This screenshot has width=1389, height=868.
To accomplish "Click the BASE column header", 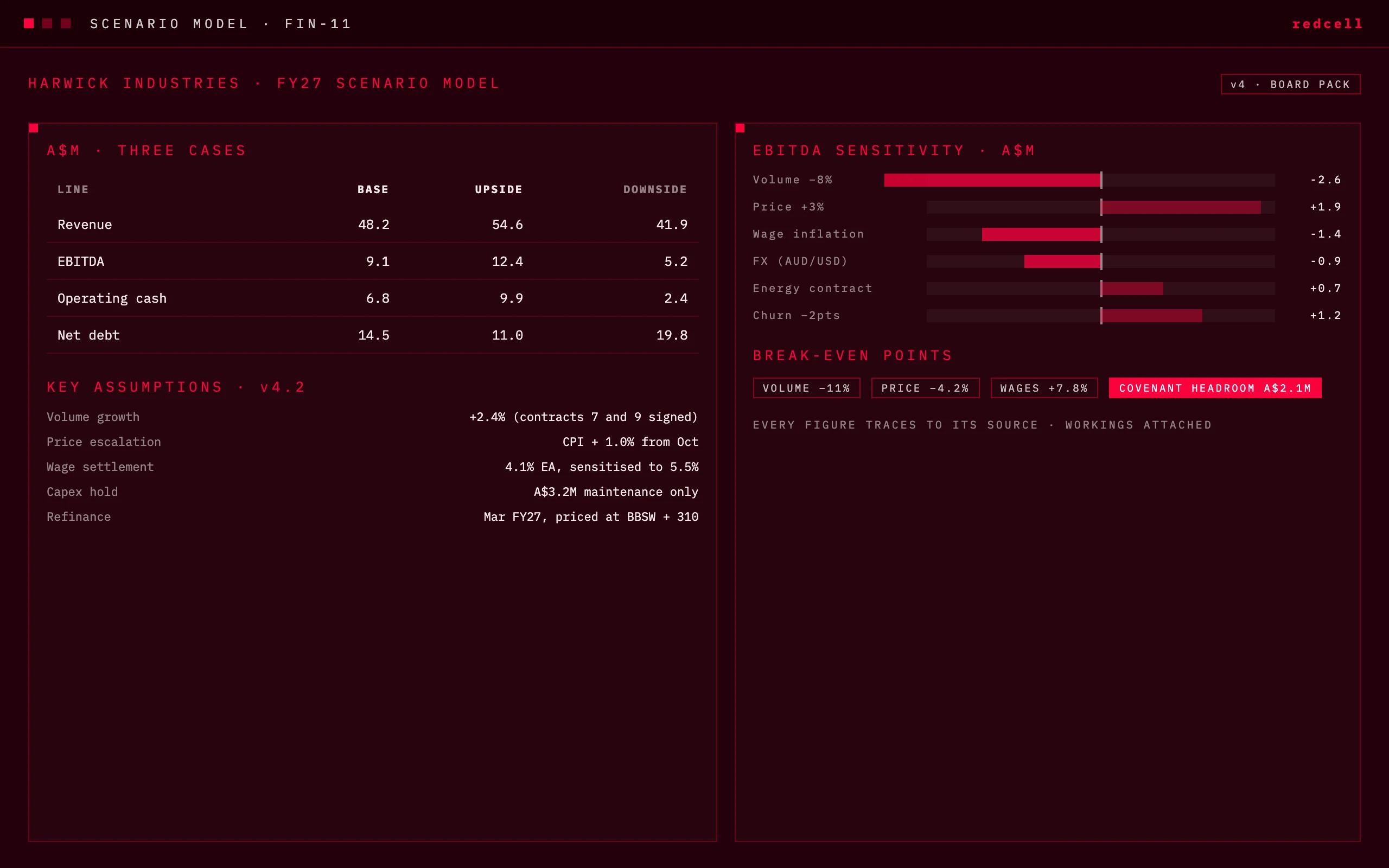I will coord(373,189).
